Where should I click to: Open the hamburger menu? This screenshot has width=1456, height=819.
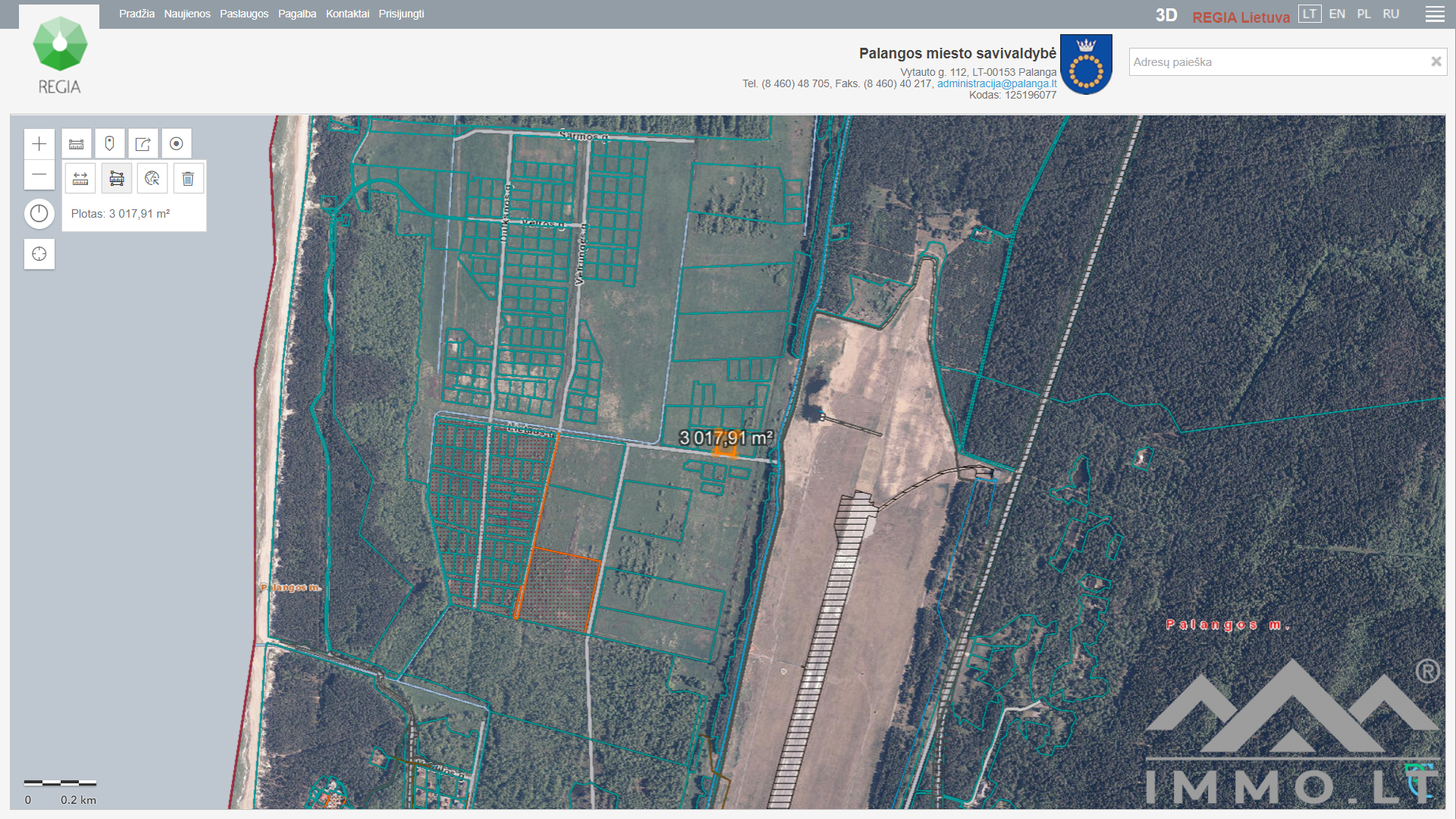1435,14
